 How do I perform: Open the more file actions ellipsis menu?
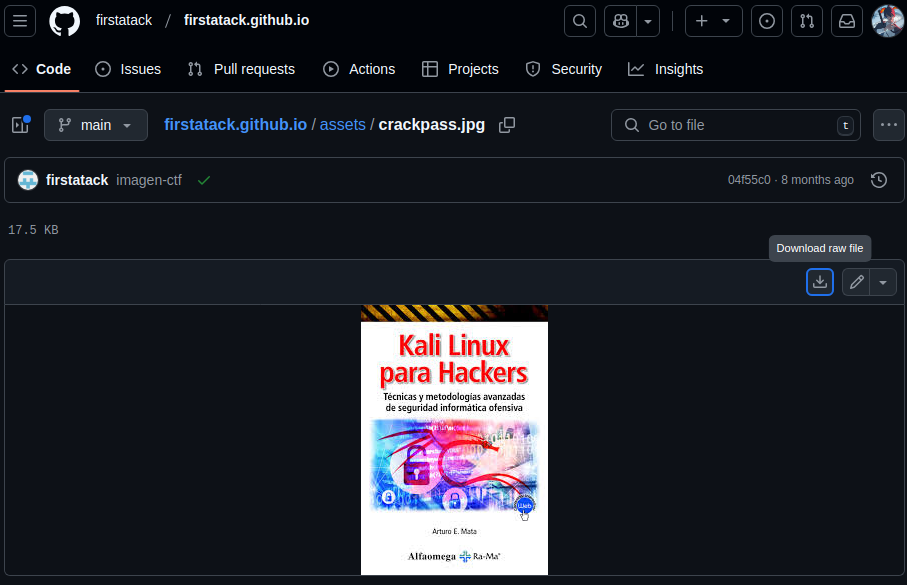[x=888, y=125]
